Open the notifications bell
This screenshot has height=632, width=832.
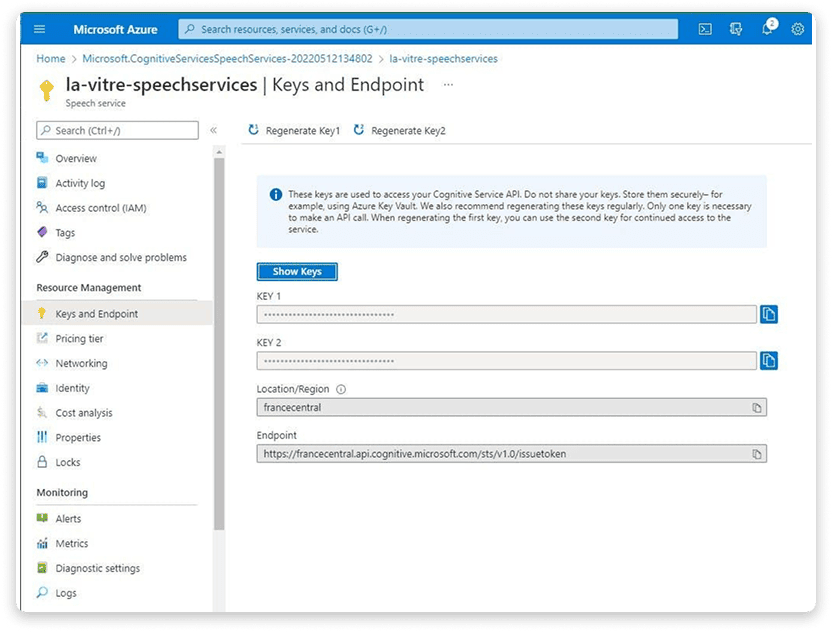768,28
